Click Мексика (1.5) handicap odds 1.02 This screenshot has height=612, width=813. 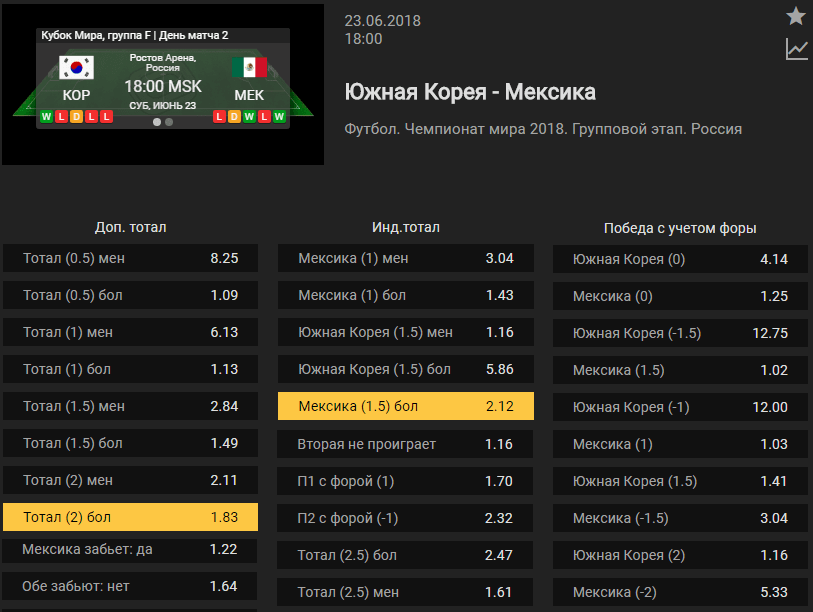[x=680, y=370]
